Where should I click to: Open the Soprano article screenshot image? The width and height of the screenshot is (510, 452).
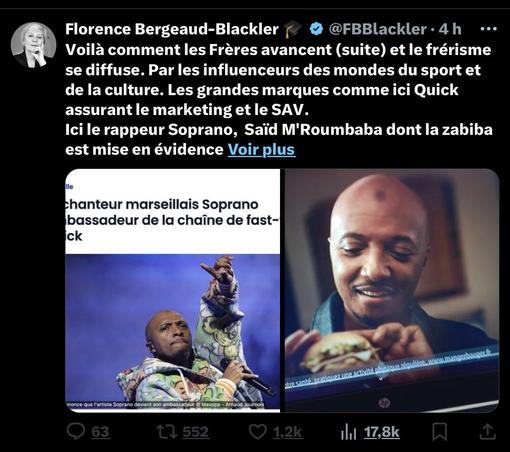[173, 290]
